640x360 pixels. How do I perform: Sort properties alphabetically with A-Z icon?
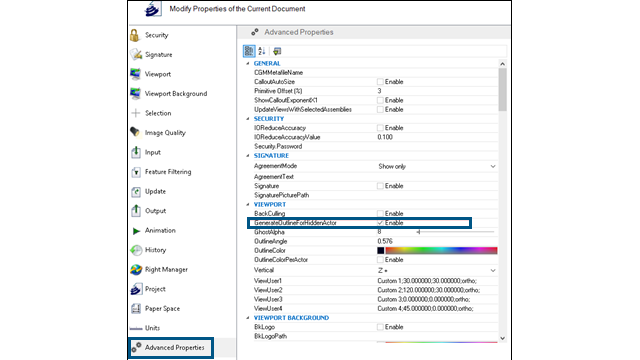262,51
